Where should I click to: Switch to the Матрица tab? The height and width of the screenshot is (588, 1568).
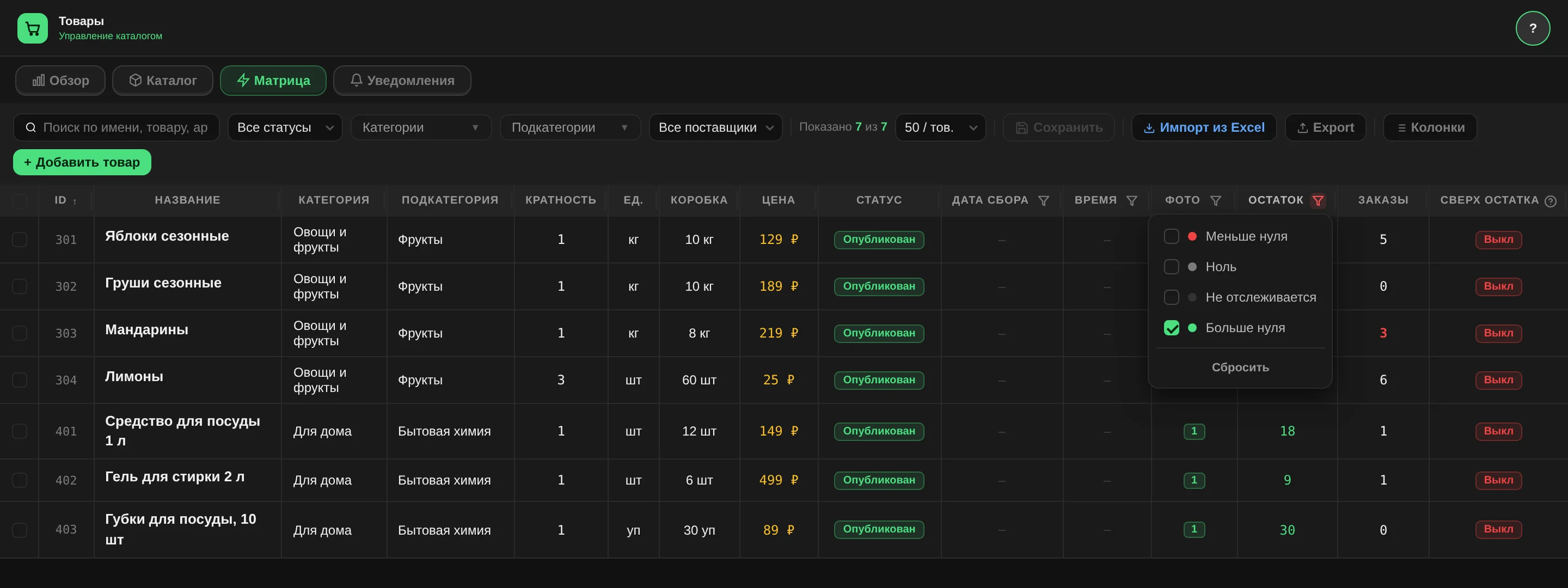(273, 81)
